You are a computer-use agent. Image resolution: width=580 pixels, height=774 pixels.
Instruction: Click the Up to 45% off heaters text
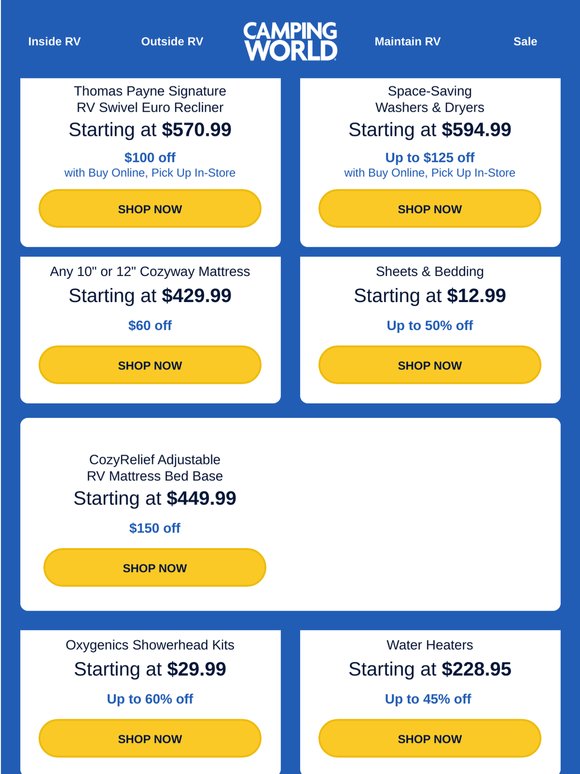(428, 698)
